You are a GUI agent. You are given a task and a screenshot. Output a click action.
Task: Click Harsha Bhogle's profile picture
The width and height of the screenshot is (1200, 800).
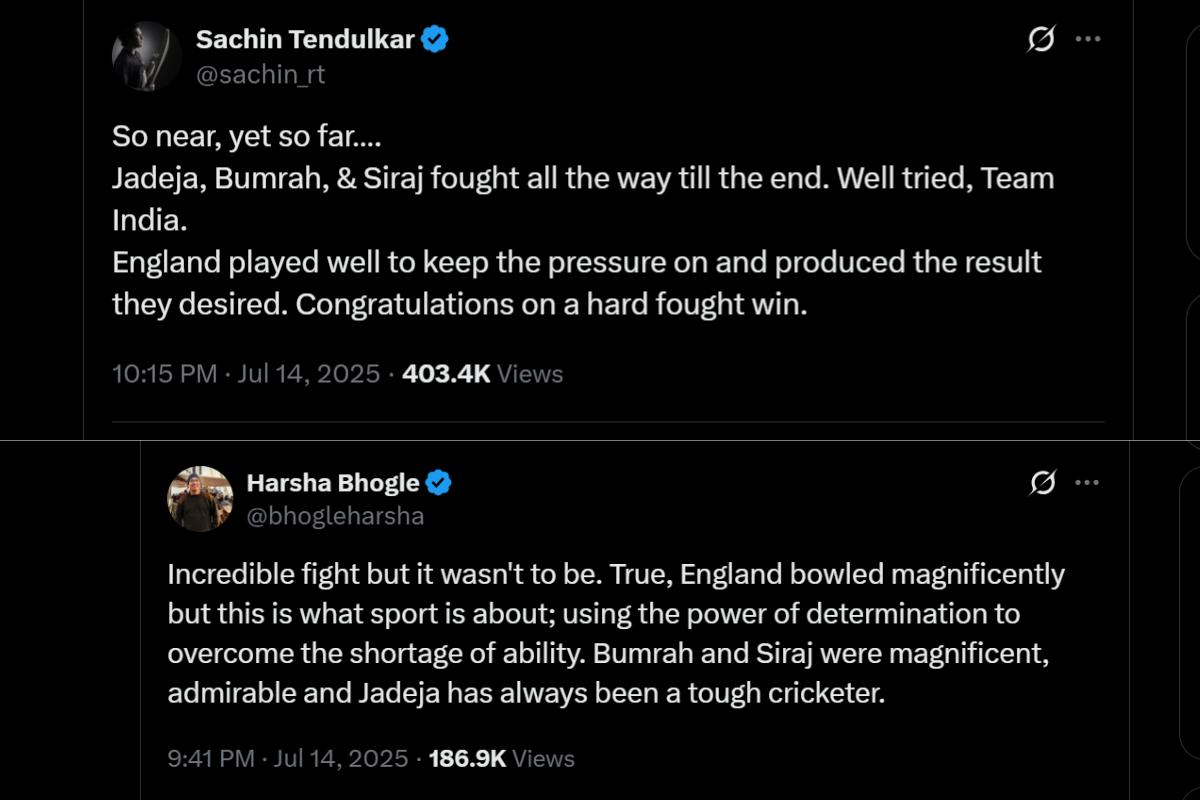200,498
